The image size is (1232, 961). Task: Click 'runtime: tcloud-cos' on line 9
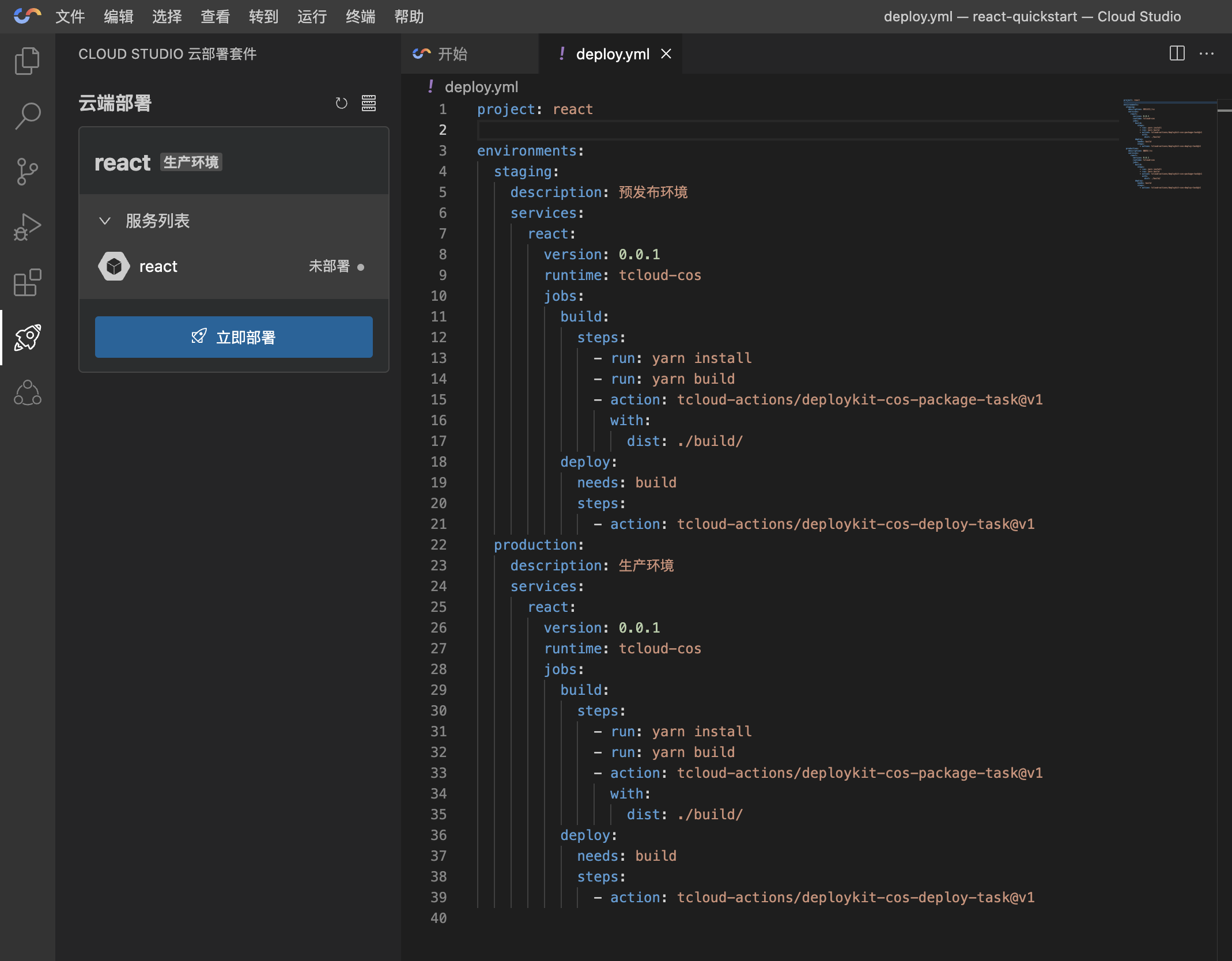[622, 275]
